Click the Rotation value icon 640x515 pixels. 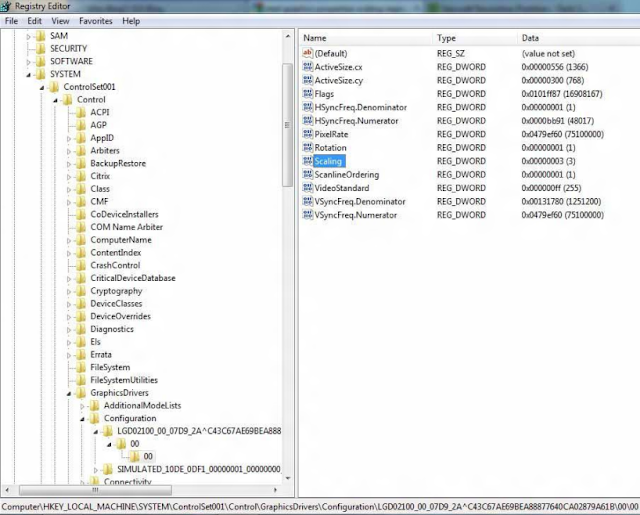click(308, 147)
